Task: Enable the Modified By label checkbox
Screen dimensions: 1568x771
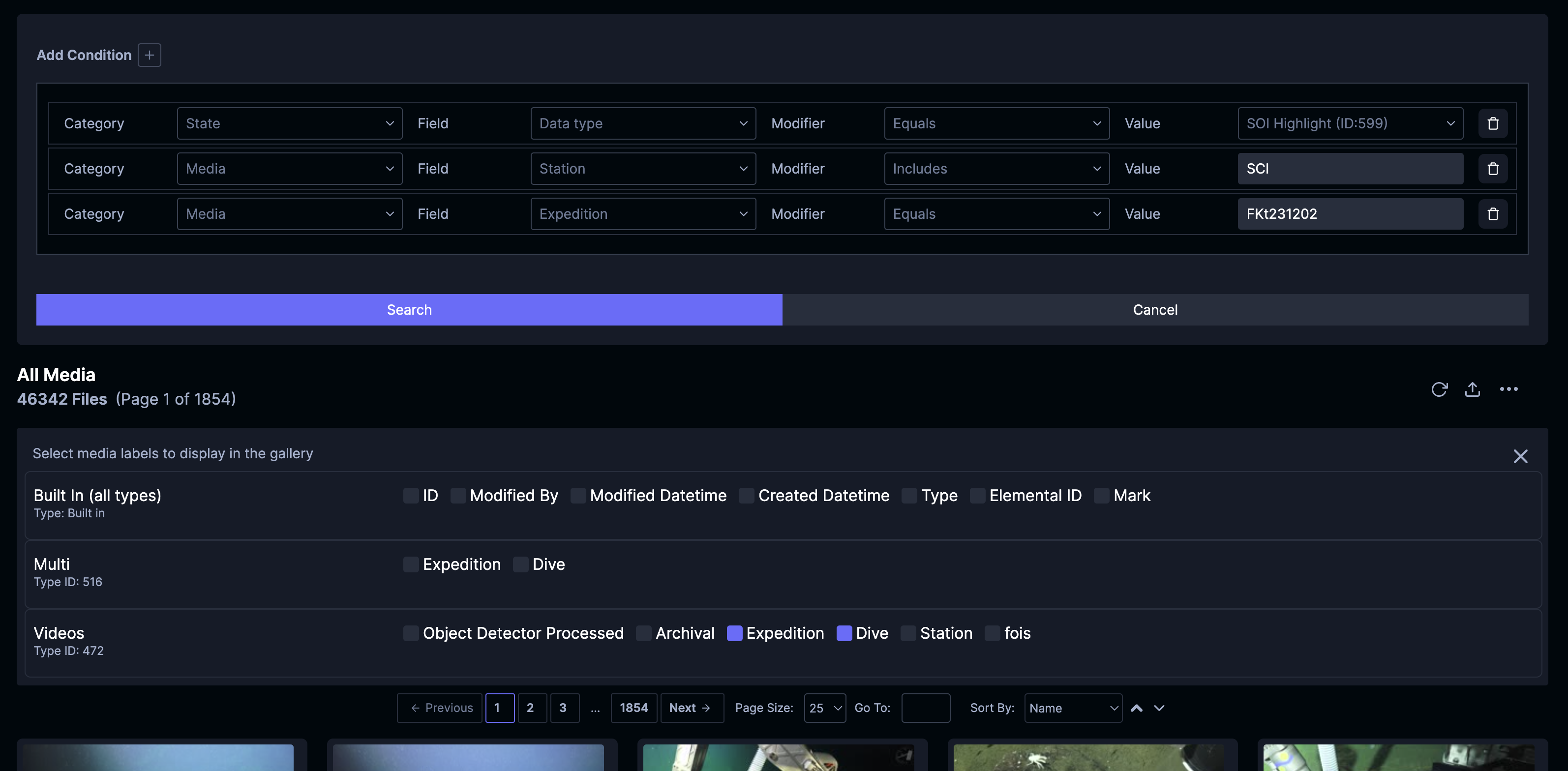Action: point(458,496)
